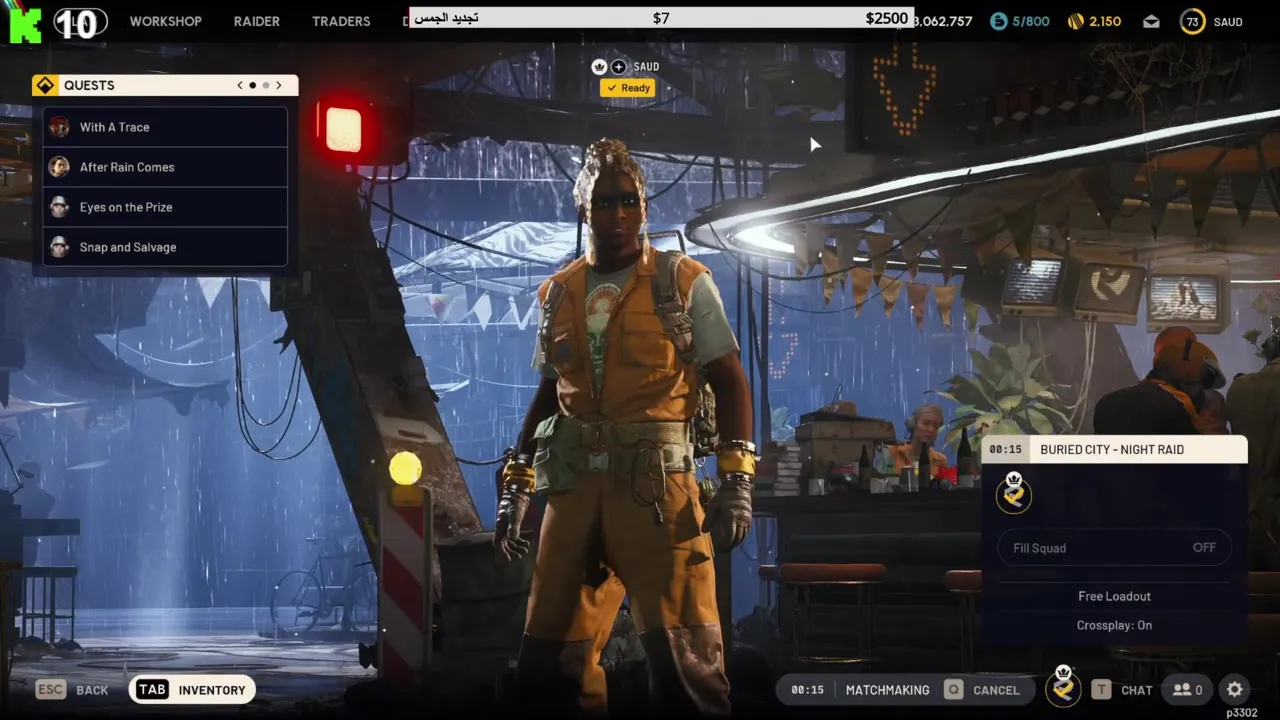
Task: Open the SAUD profile name in top bar
Action: coord(1228,22)
